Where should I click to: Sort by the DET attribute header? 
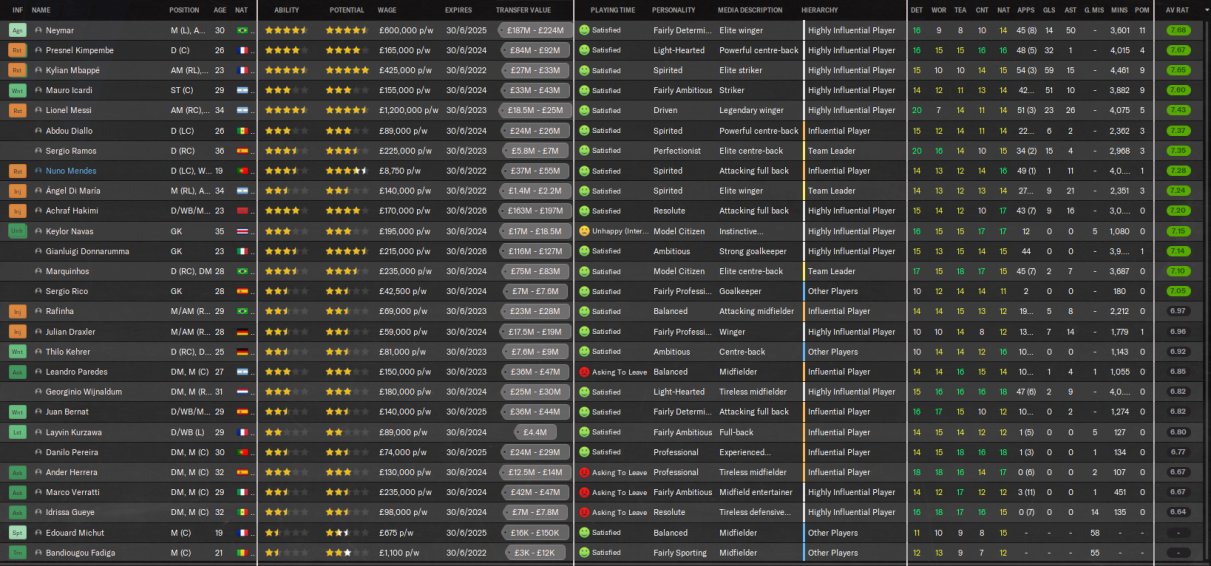tap(916, 10)
